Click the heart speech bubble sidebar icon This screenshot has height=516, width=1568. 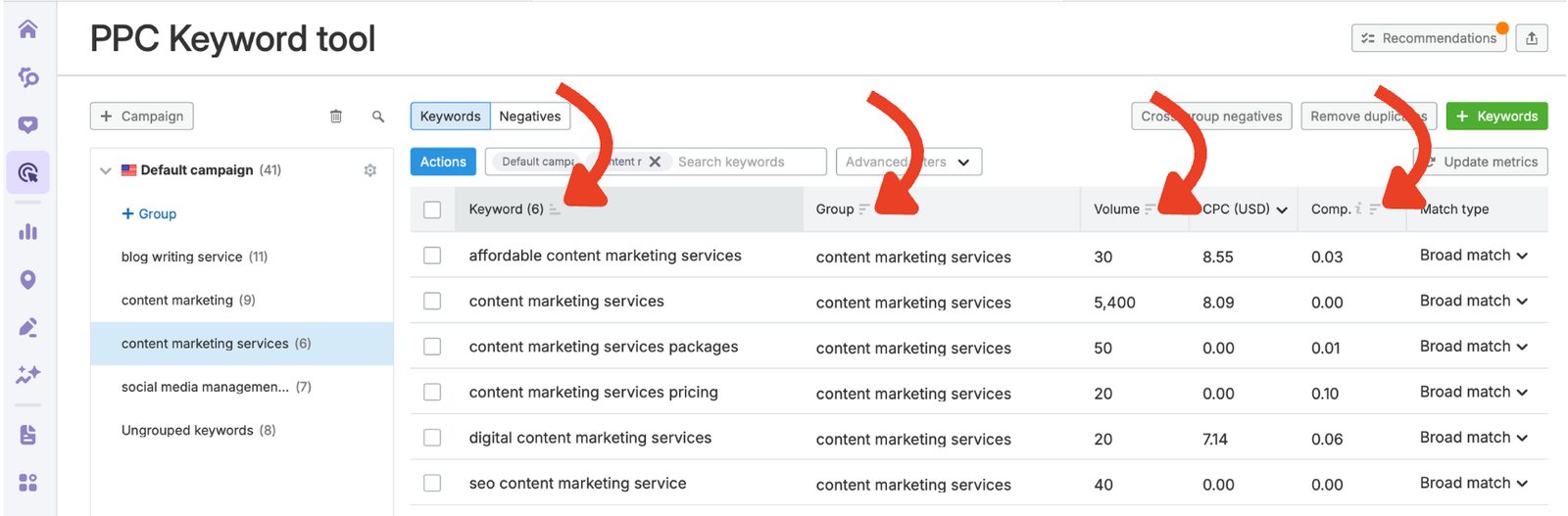pos(27,125)
